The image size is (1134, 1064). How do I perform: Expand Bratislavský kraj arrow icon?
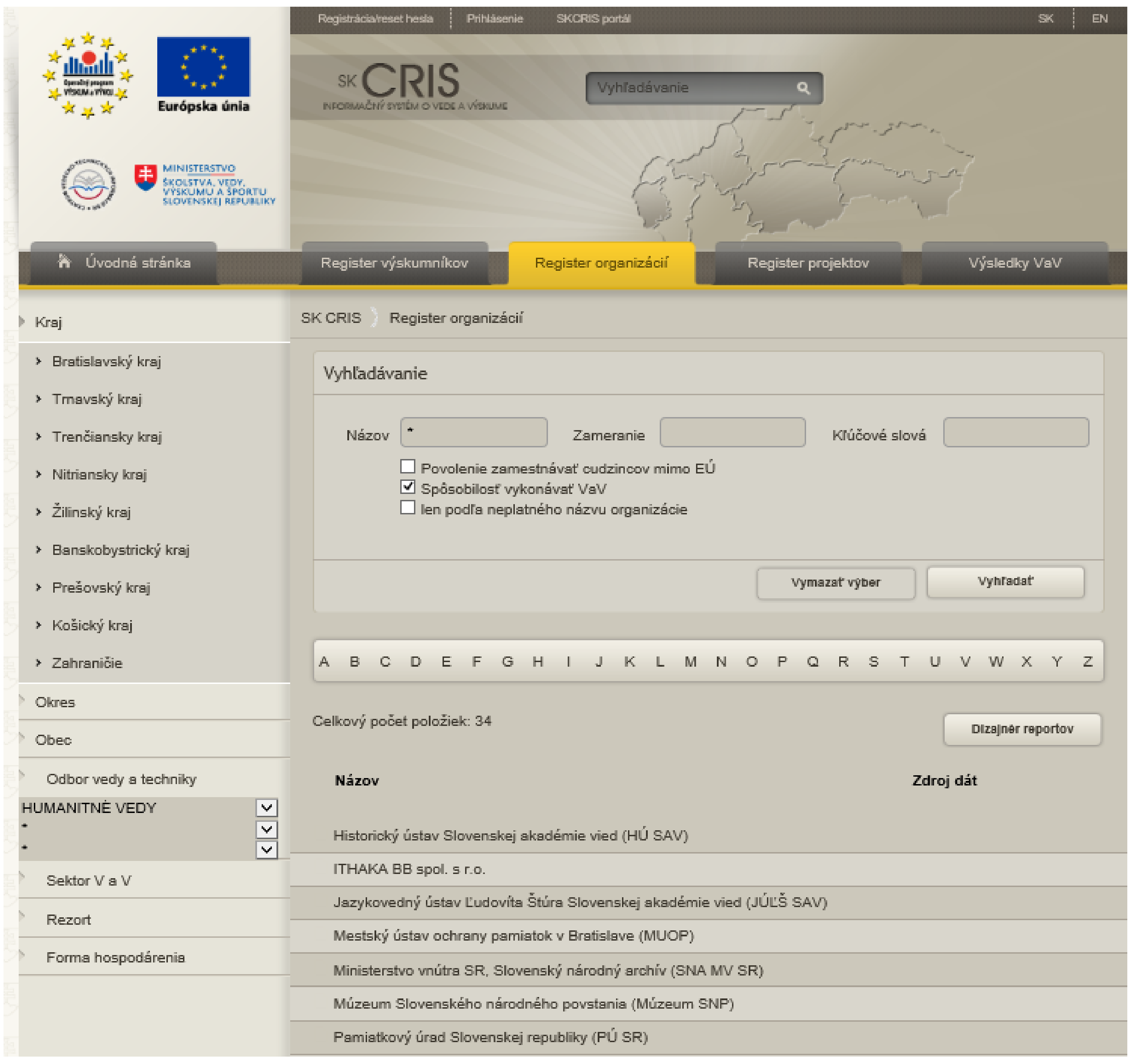39,361
